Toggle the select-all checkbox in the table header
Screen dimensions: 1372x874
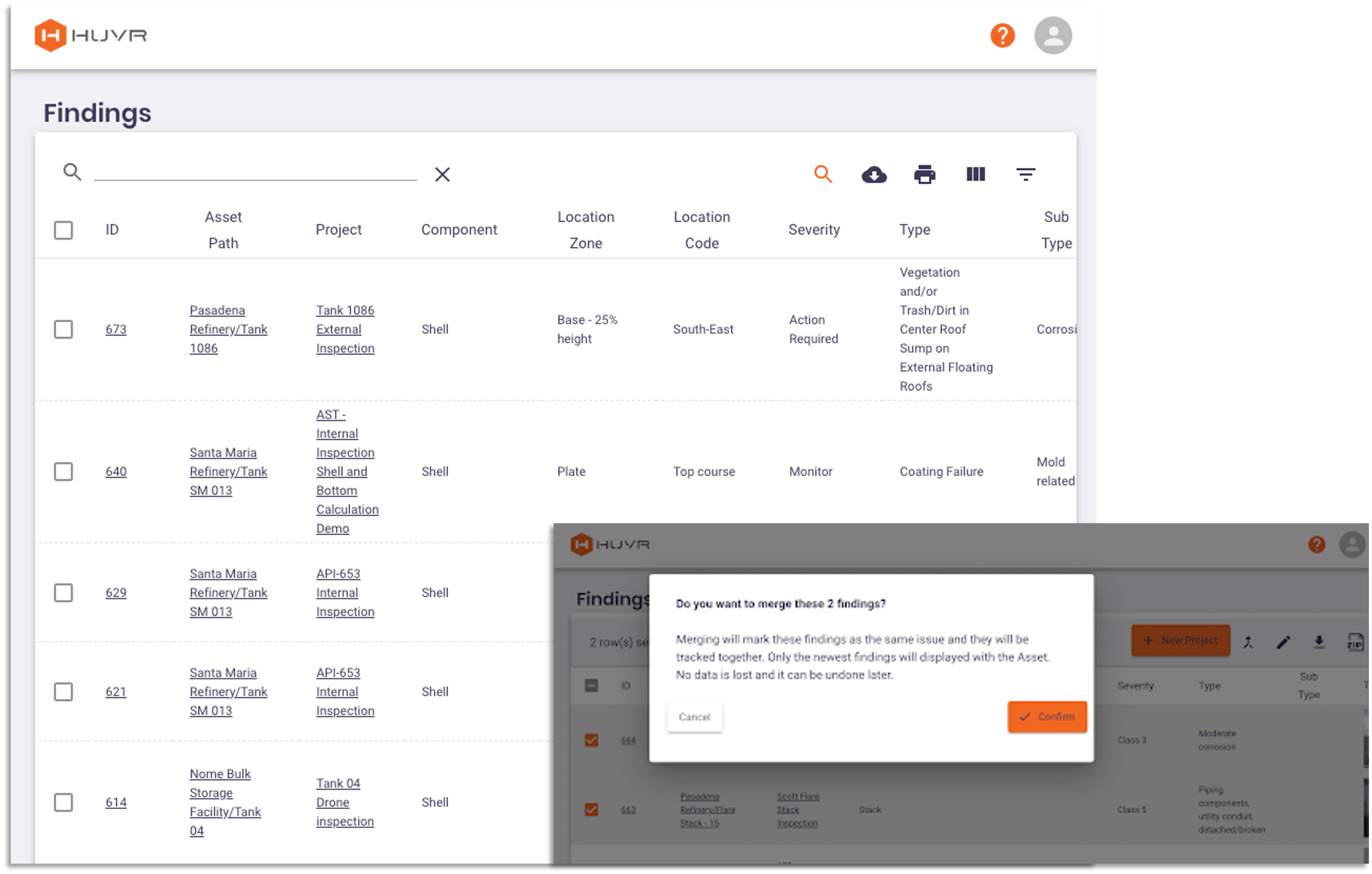(x=63, y=230)
